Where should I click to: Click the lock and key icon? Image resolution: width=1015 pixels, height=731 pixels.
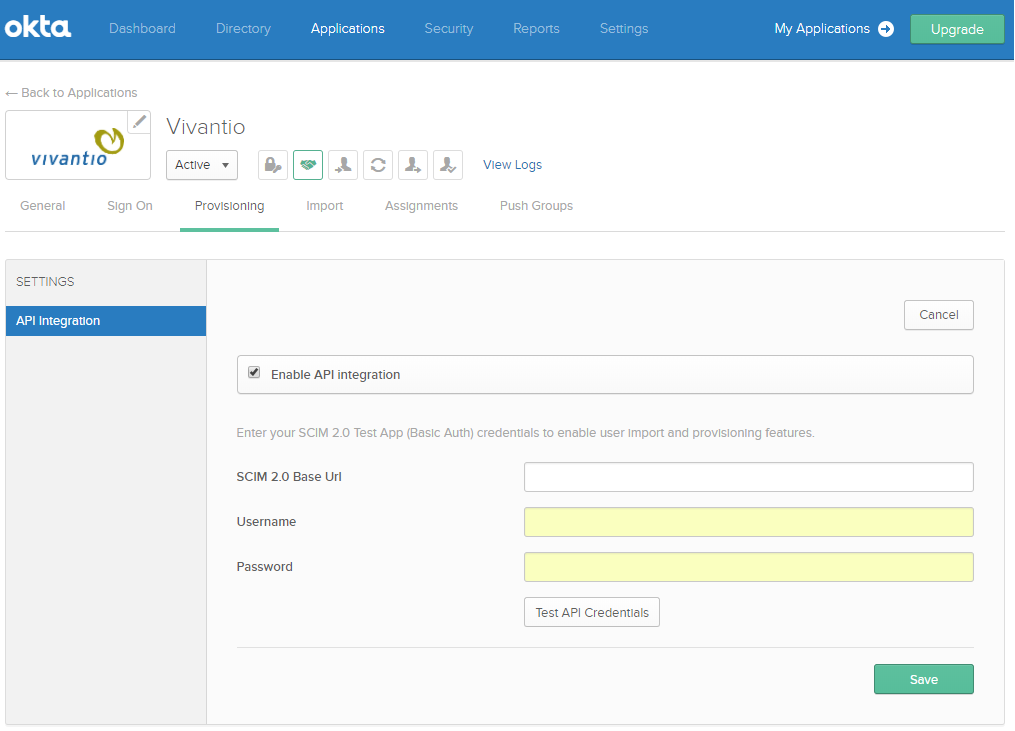(x=273, y=165)
